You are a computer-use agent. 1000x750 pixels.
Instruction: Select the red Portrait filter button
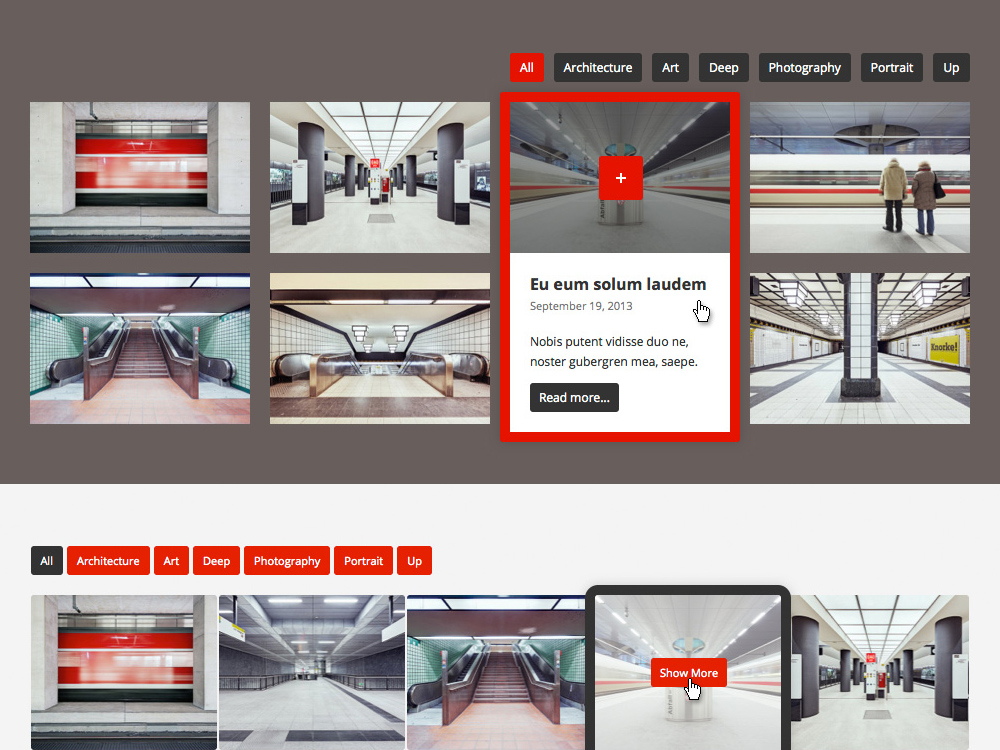363,561
